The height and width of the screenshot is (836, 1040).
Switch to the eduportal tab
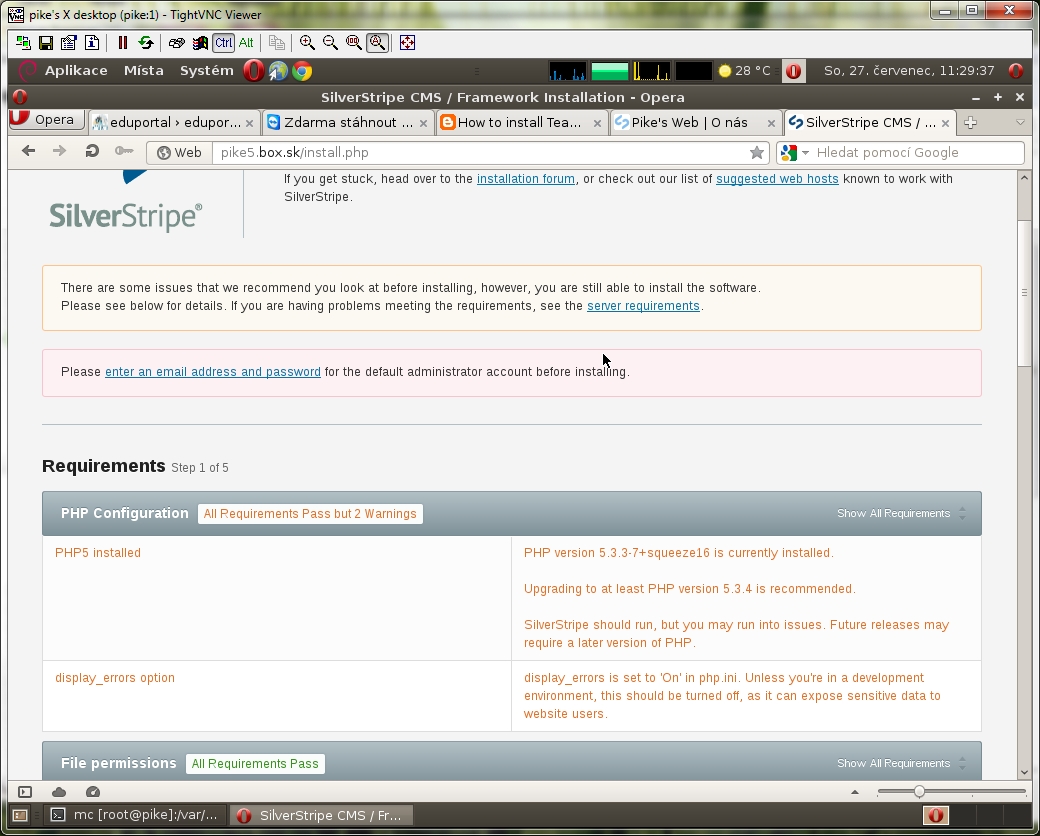[174, 123]
